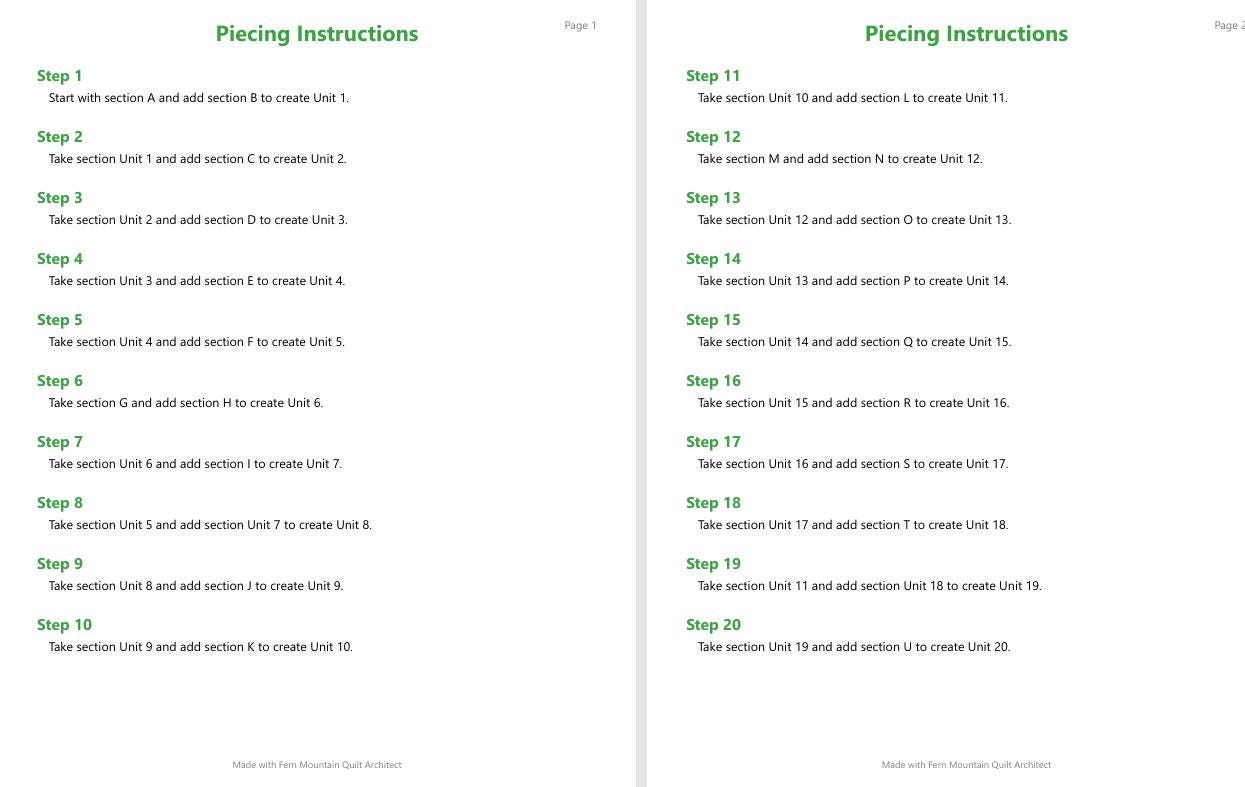
Task: Click the page 2 footer credit text
Action: point(966,765)
